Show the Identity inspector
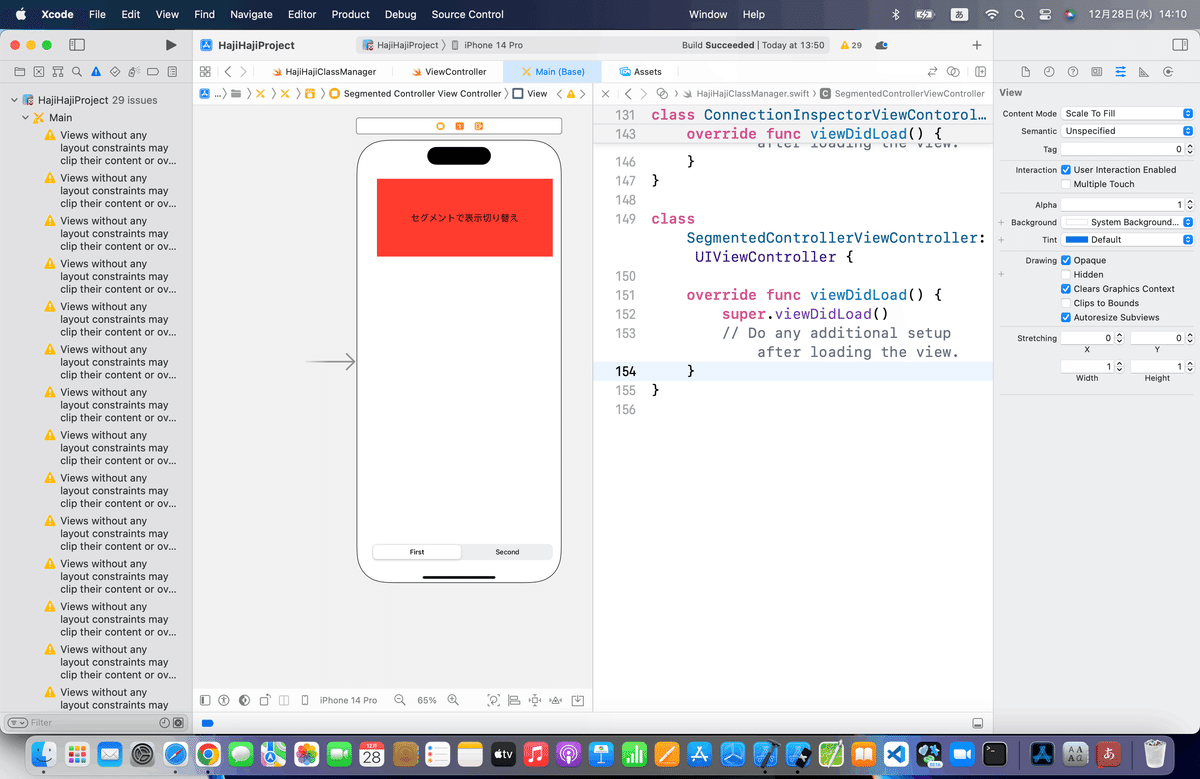1200x779 pixels. 1097,72
